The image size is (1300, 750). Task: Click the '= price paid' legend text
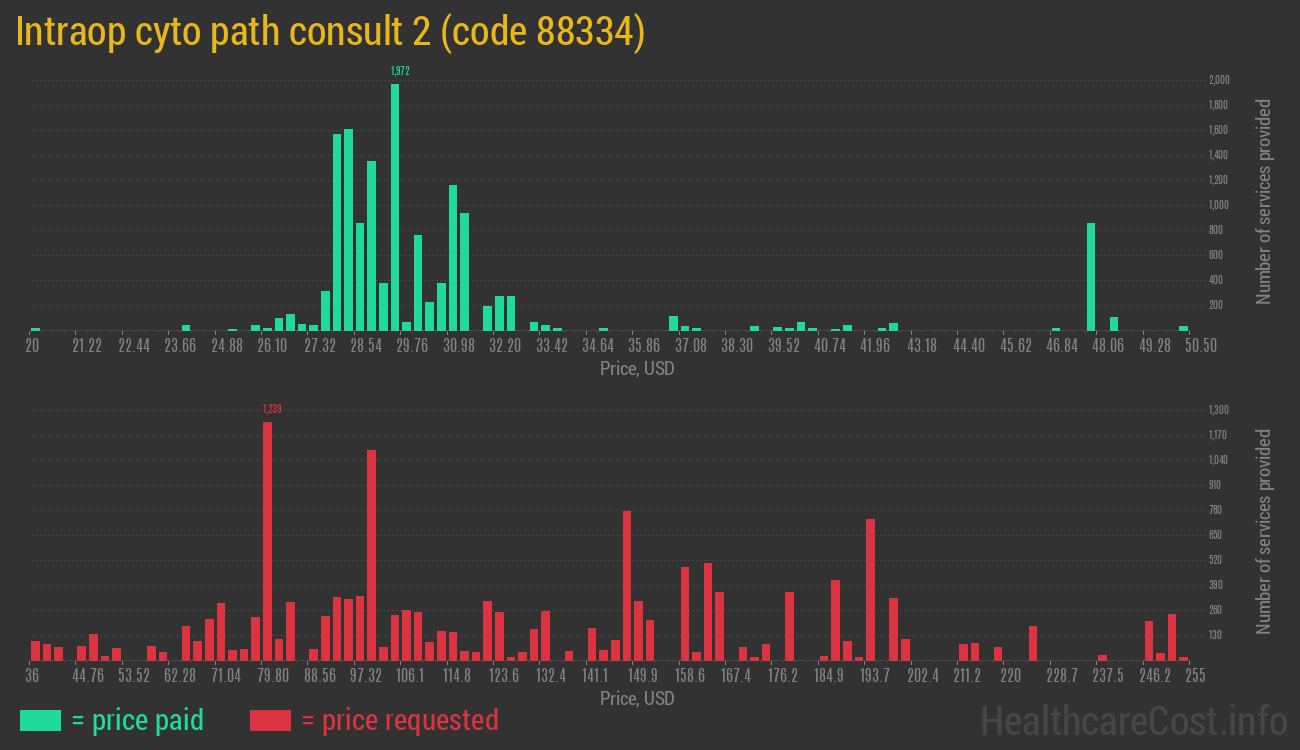[x=138, y=720]
